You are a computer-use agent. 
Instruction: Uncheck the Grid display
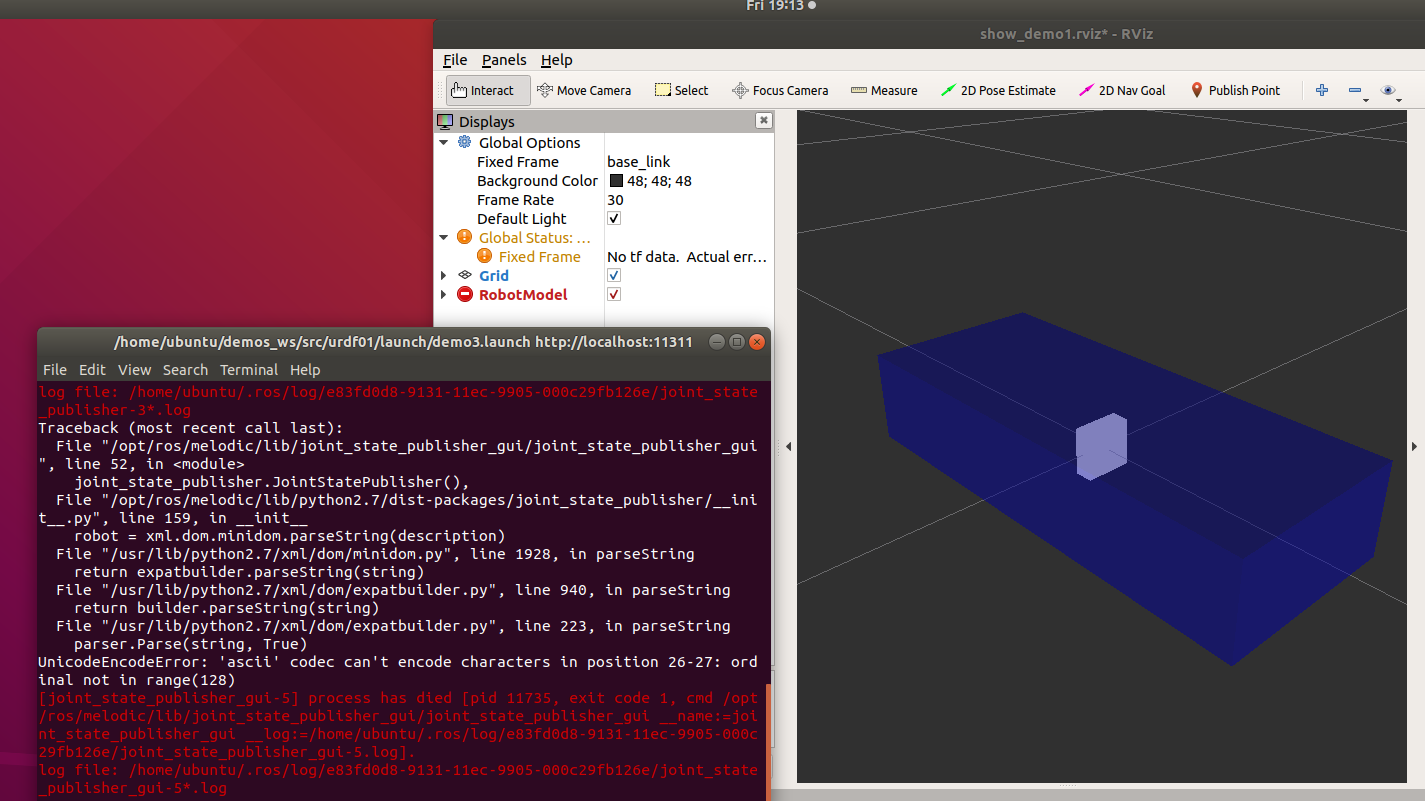pyautogui.click(x=613, y=275)
